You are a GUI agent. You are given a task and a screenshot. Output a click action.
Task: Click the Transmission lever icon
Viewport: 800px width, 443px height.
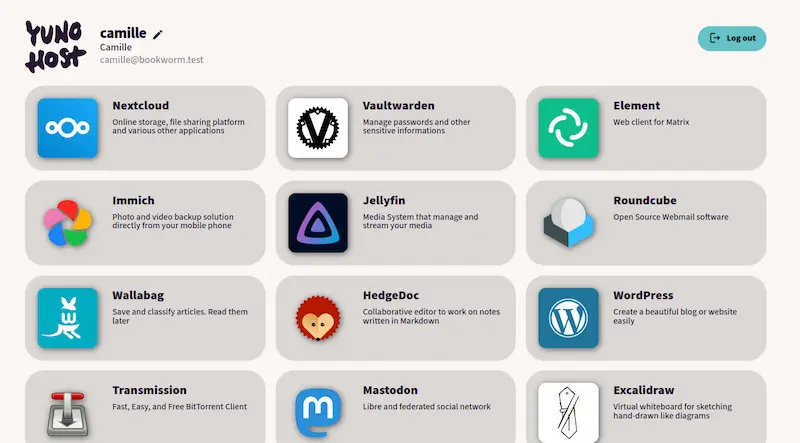pyautogui.click(x=67, y=413)
